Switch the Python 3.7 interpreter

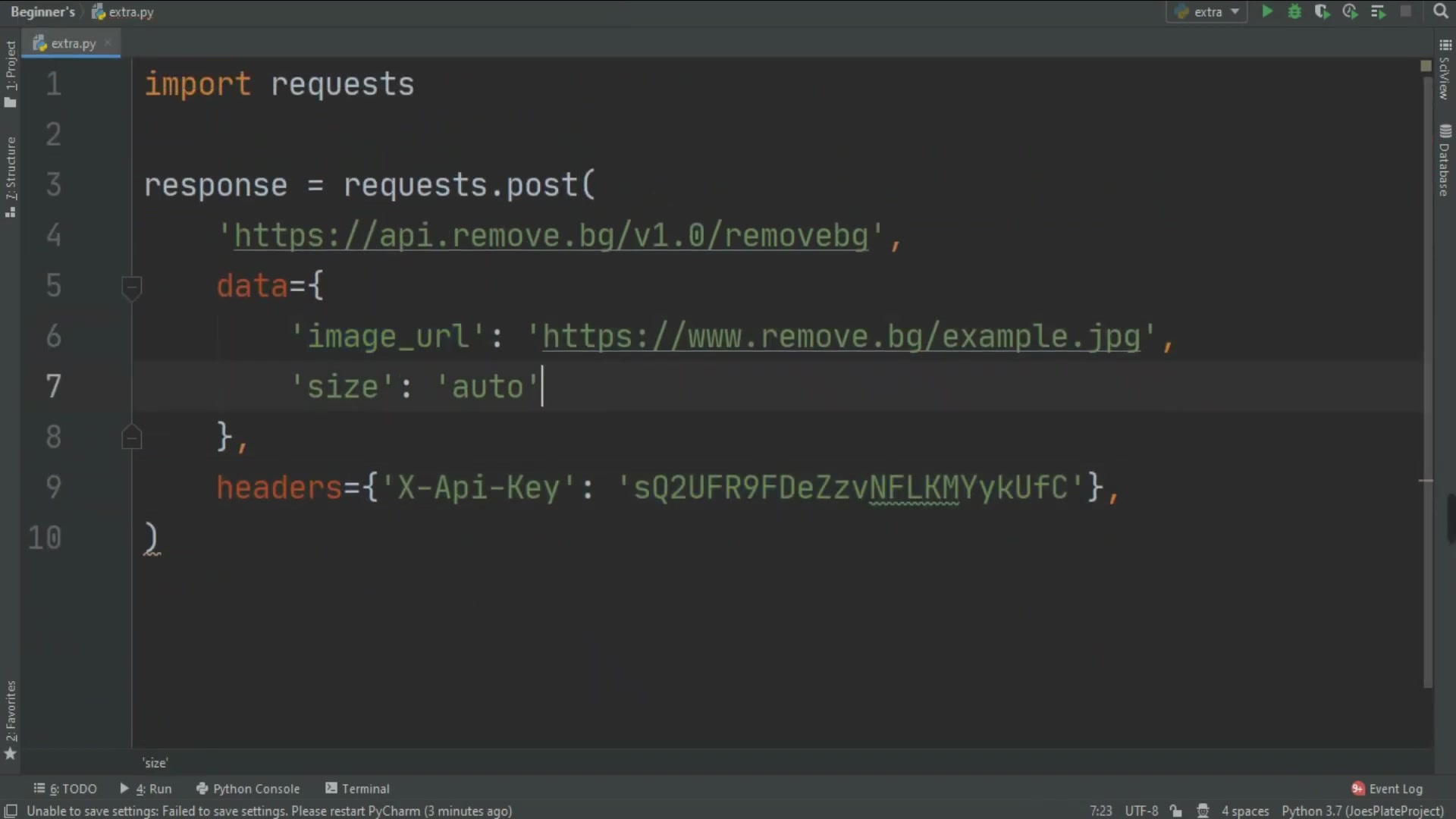(x=1362, y=811)
